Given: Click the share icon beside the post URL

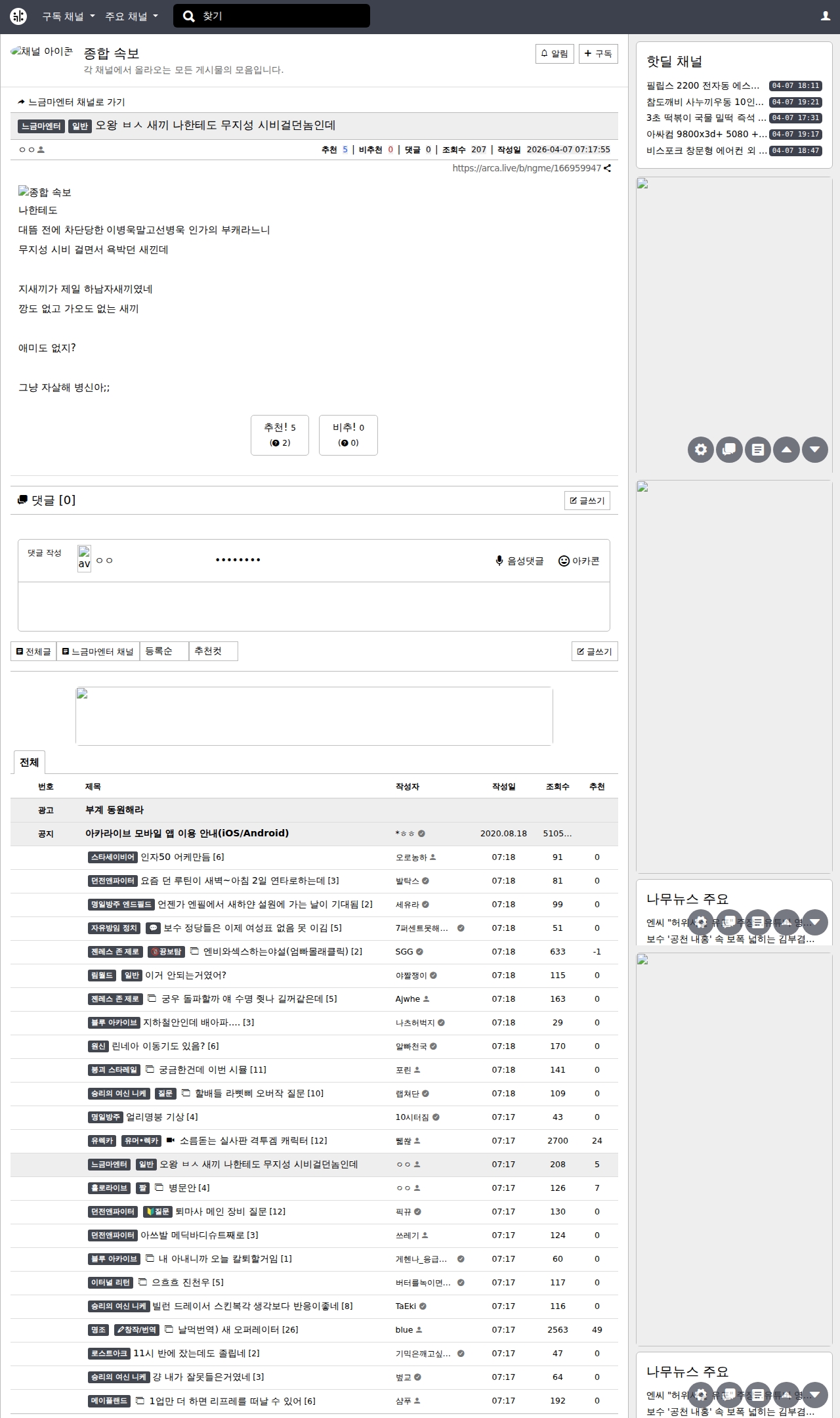Looking at the screenshot, I should point(608,169).
